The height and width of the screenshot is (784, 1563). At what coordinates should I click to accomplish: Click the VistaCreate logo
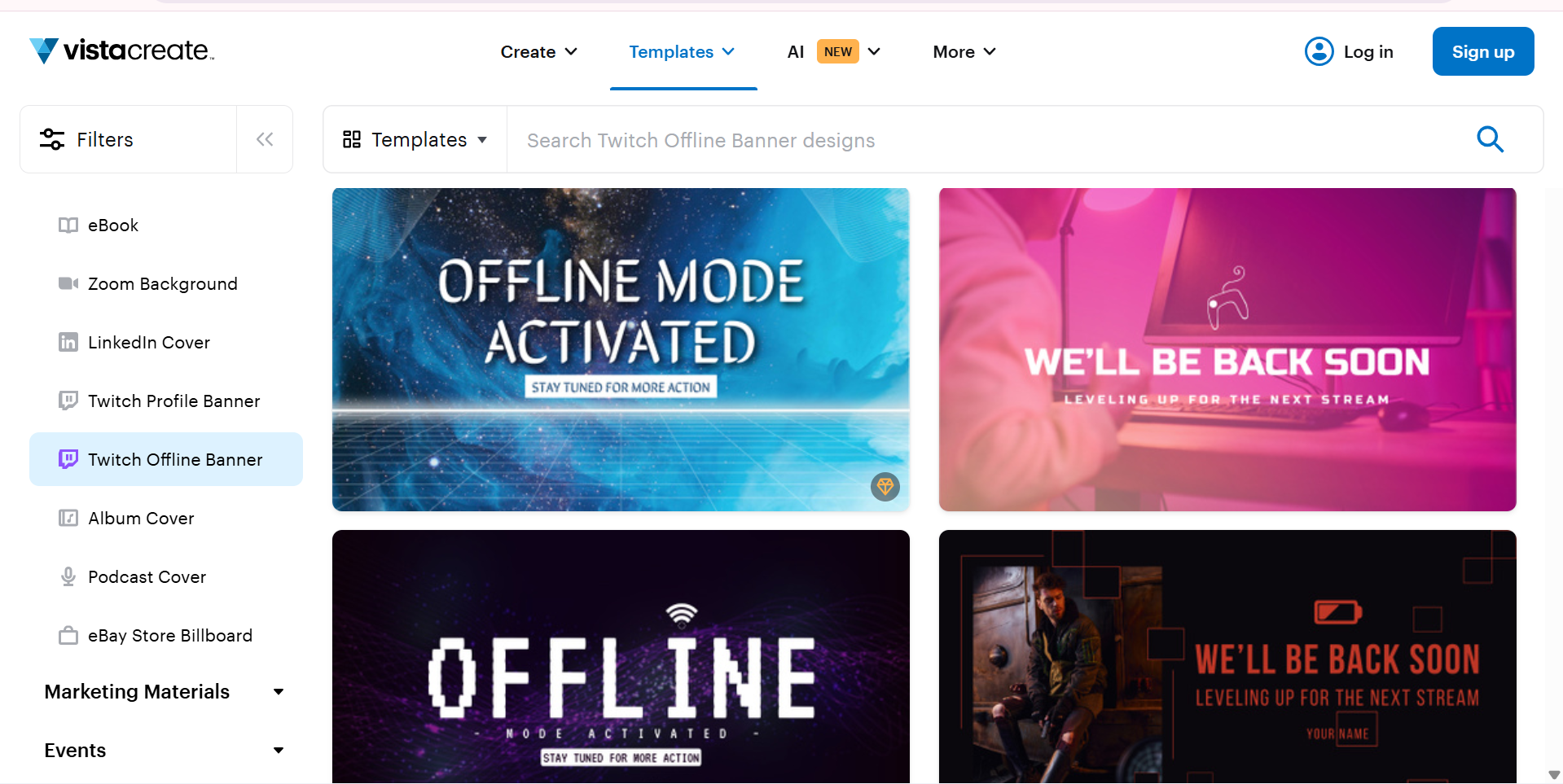point(121,50)
